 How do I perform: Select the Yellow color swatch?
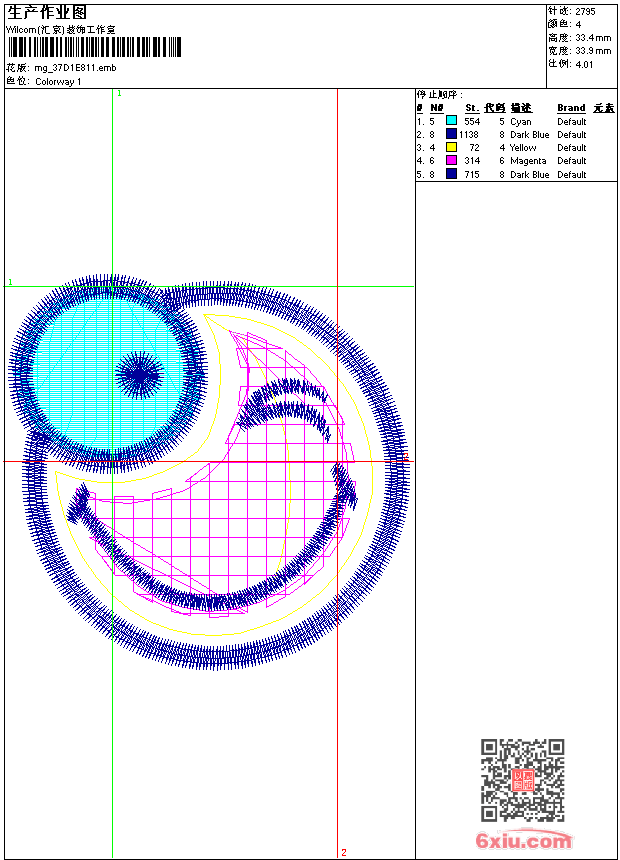pyautogui.click(x=451, y=148)
